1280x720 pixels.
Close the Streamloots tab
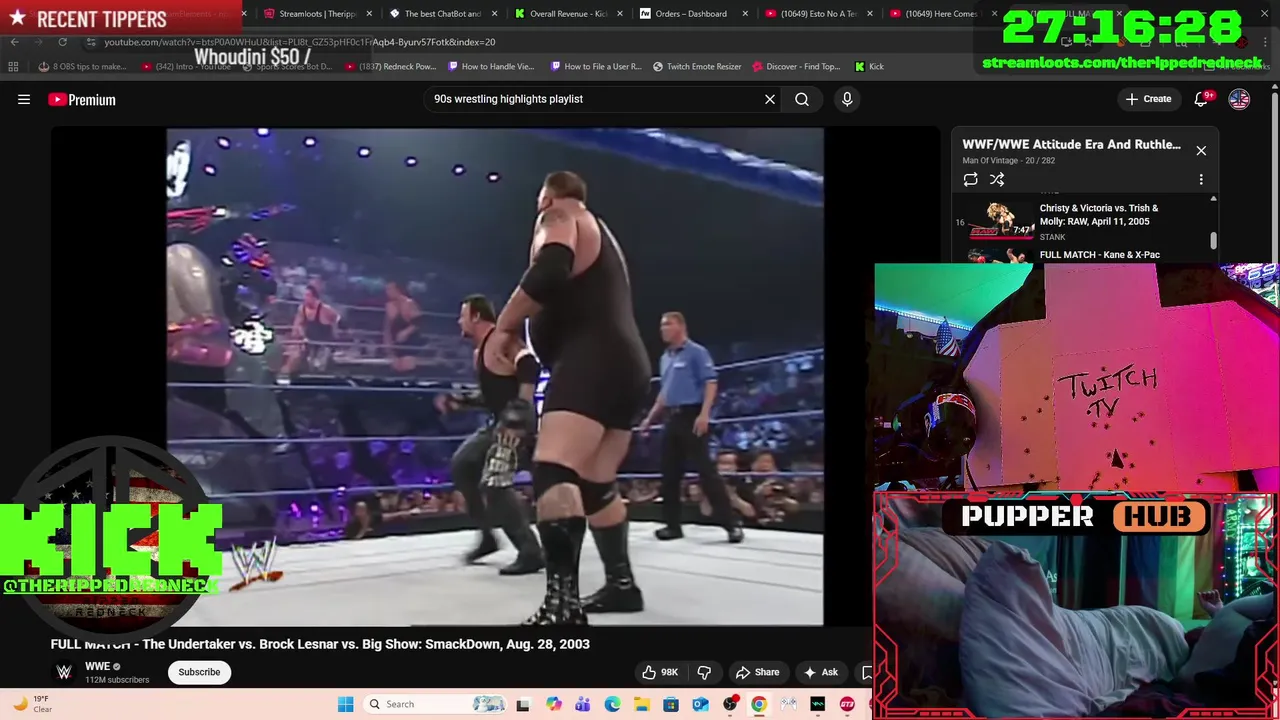[x=369, y=14]
